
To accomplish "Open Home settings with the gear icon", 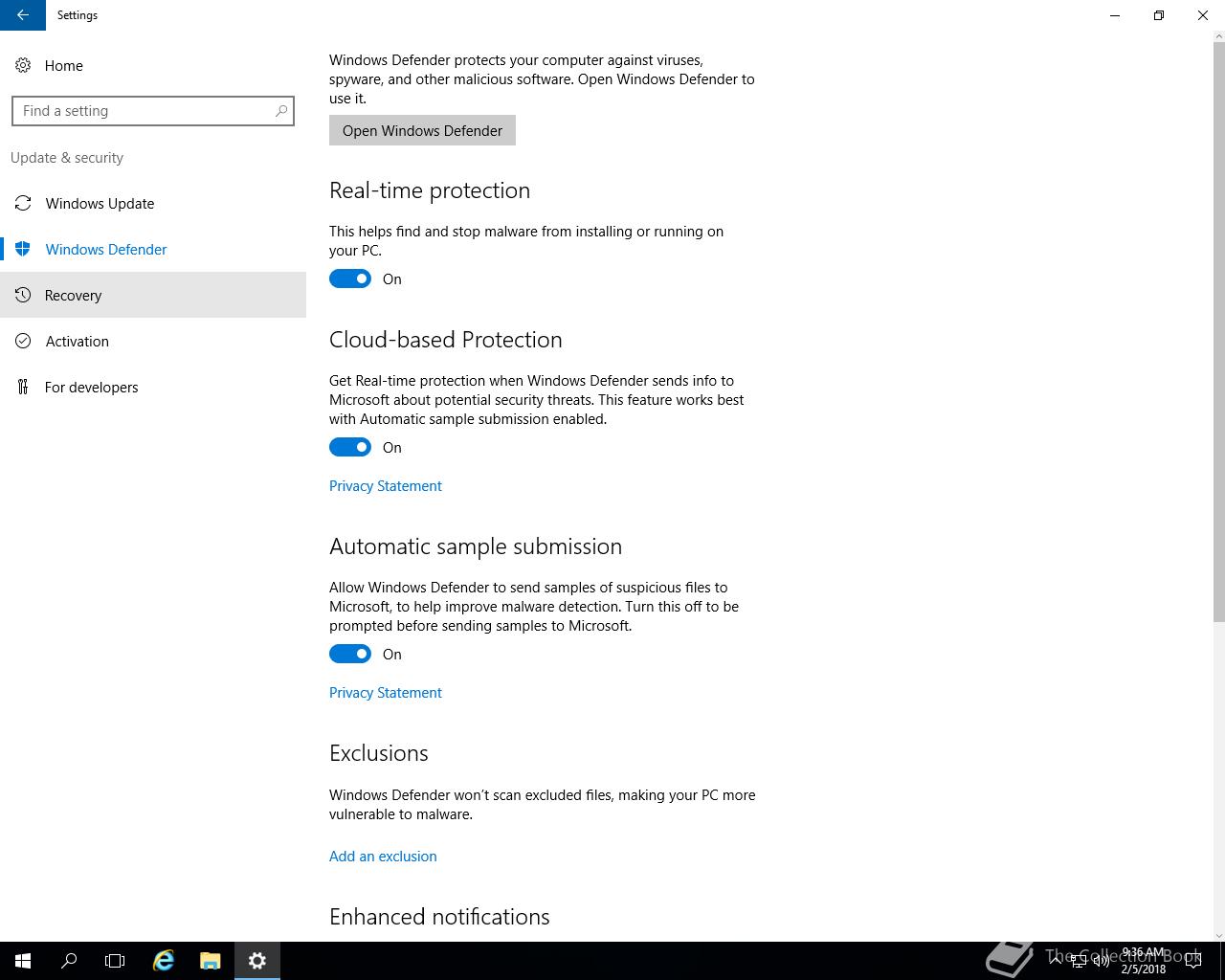I will 23,65.
